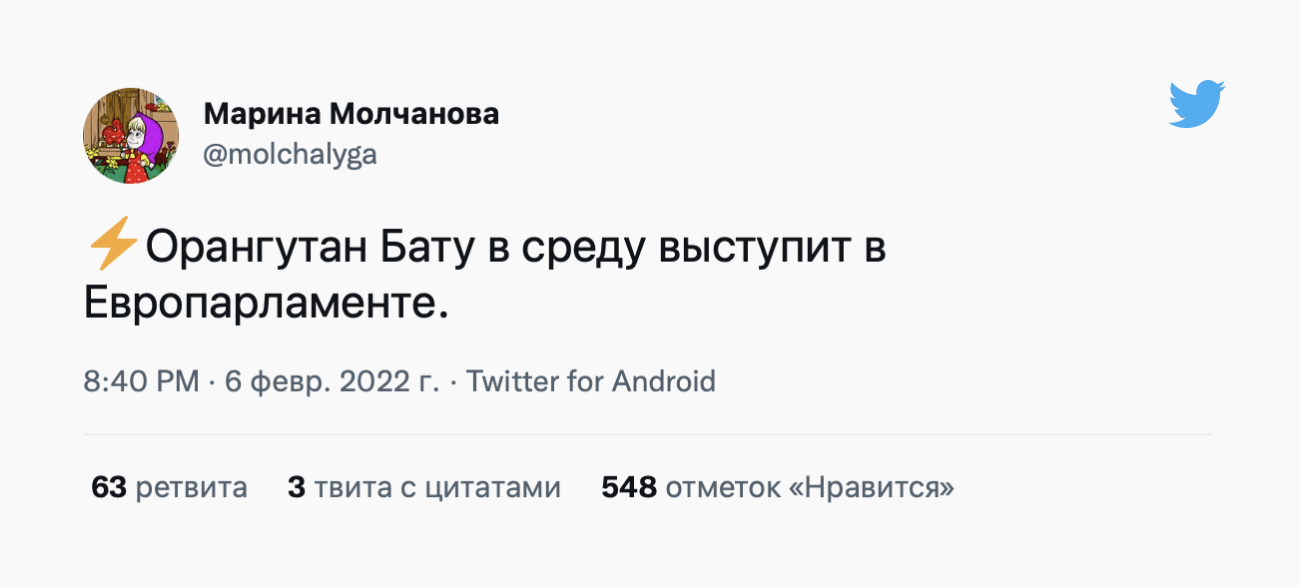Show the отметок «Нравится» list
Image resolution: width=1300 pixels, height=588 pixels.
[809, 488]
